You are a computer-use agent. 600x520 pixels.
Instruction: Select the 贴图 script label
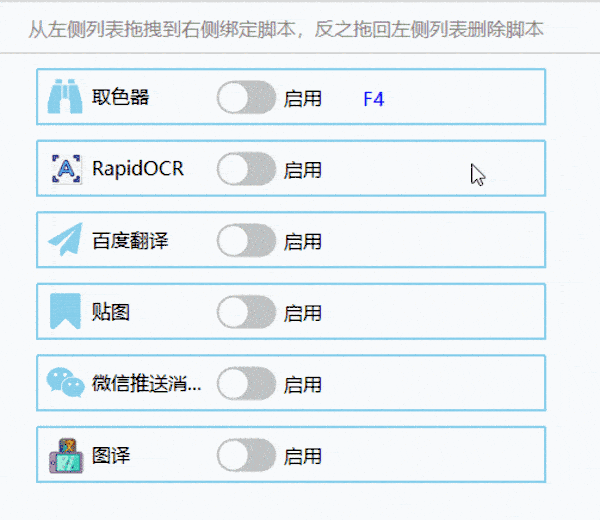pos(111,312)
